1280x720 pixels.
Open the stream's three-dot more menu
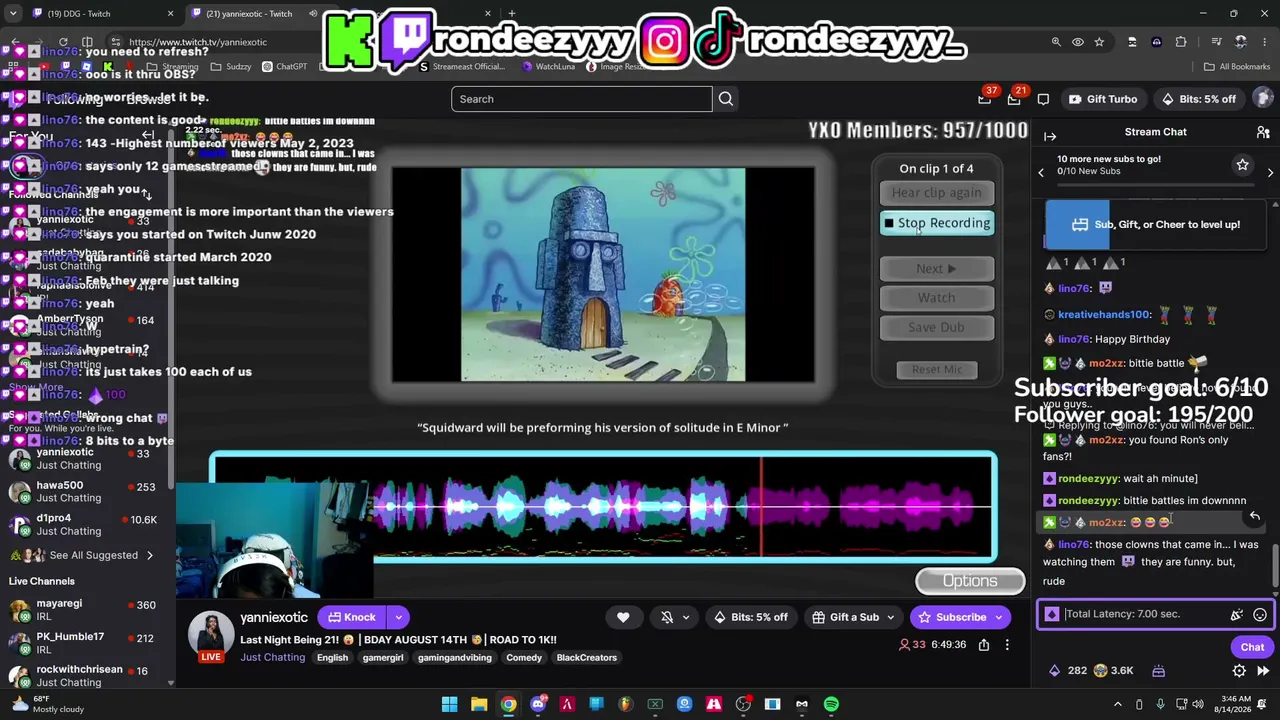1007,645
